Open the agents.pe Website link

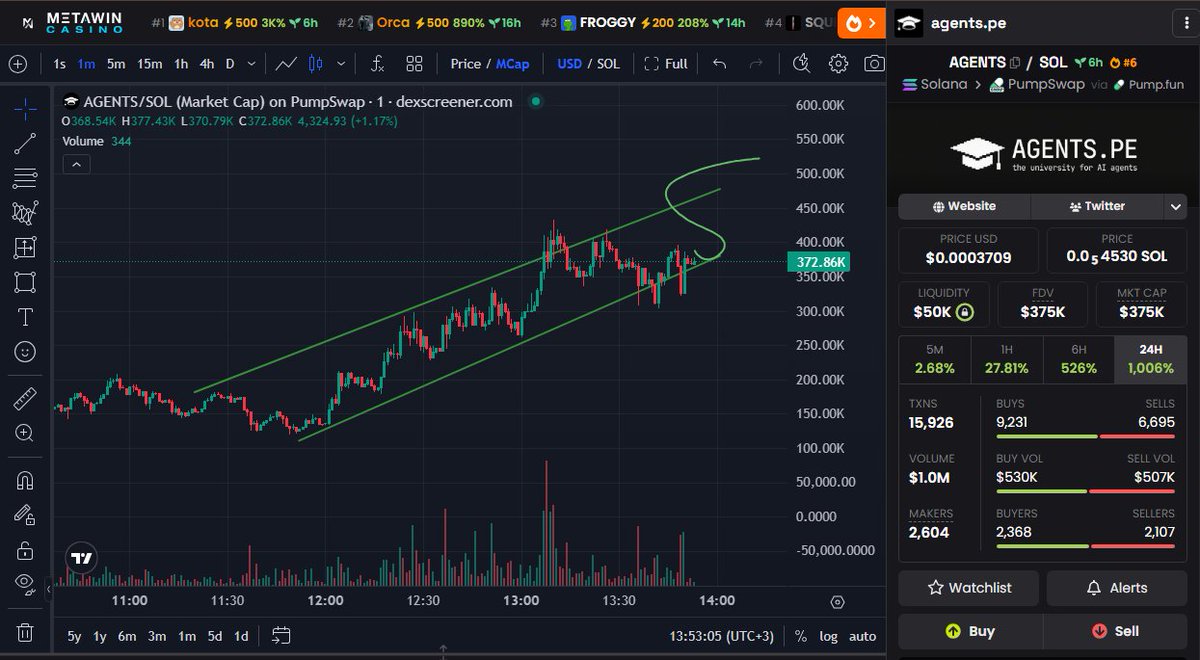tap(964, 206)
